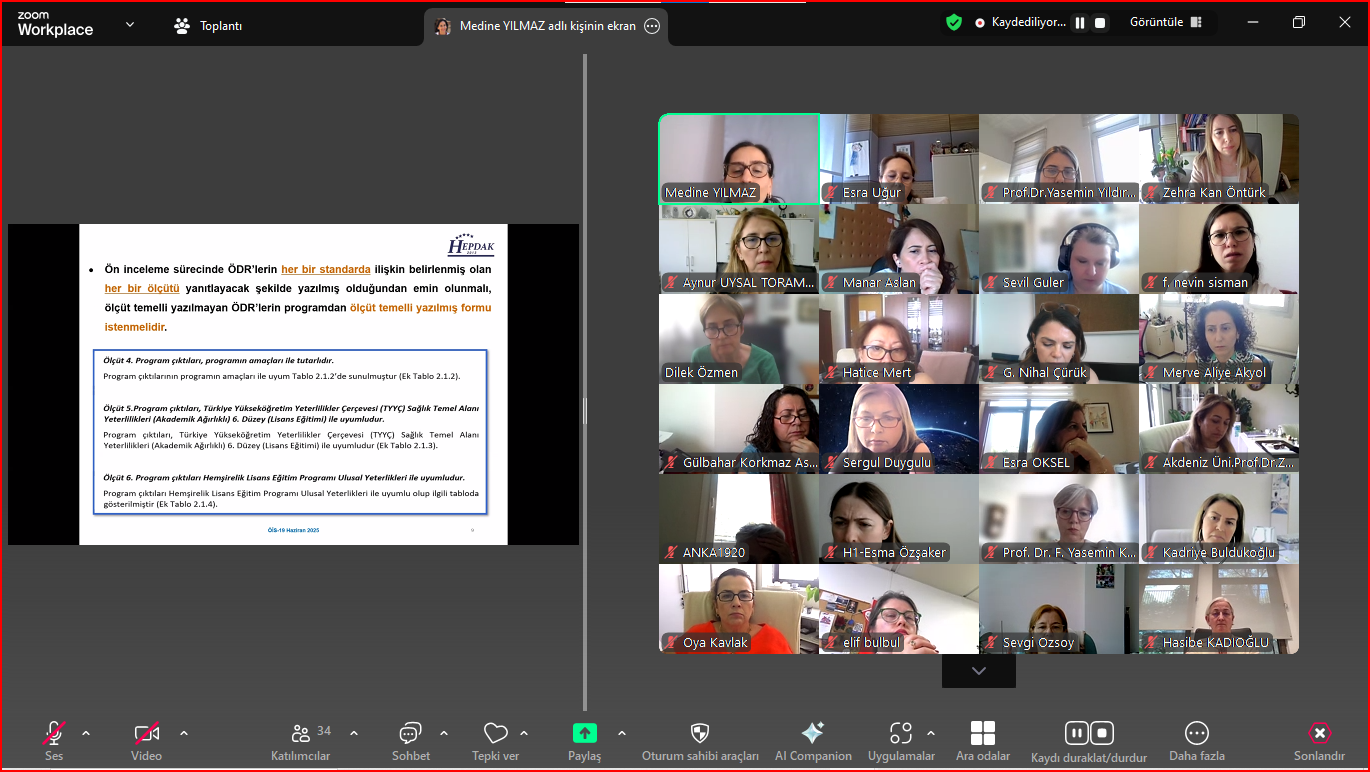This screenshot has height=772, width=1370.
Task: Turn on camera with Video button
Action: point(147,734)
